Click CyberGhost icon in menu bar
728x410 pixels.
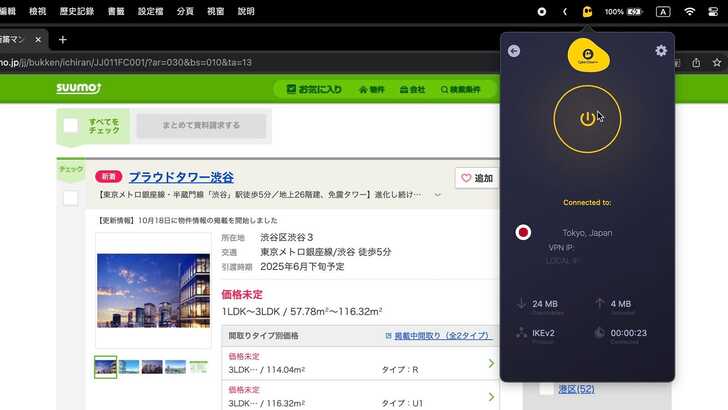pos(588,12)
